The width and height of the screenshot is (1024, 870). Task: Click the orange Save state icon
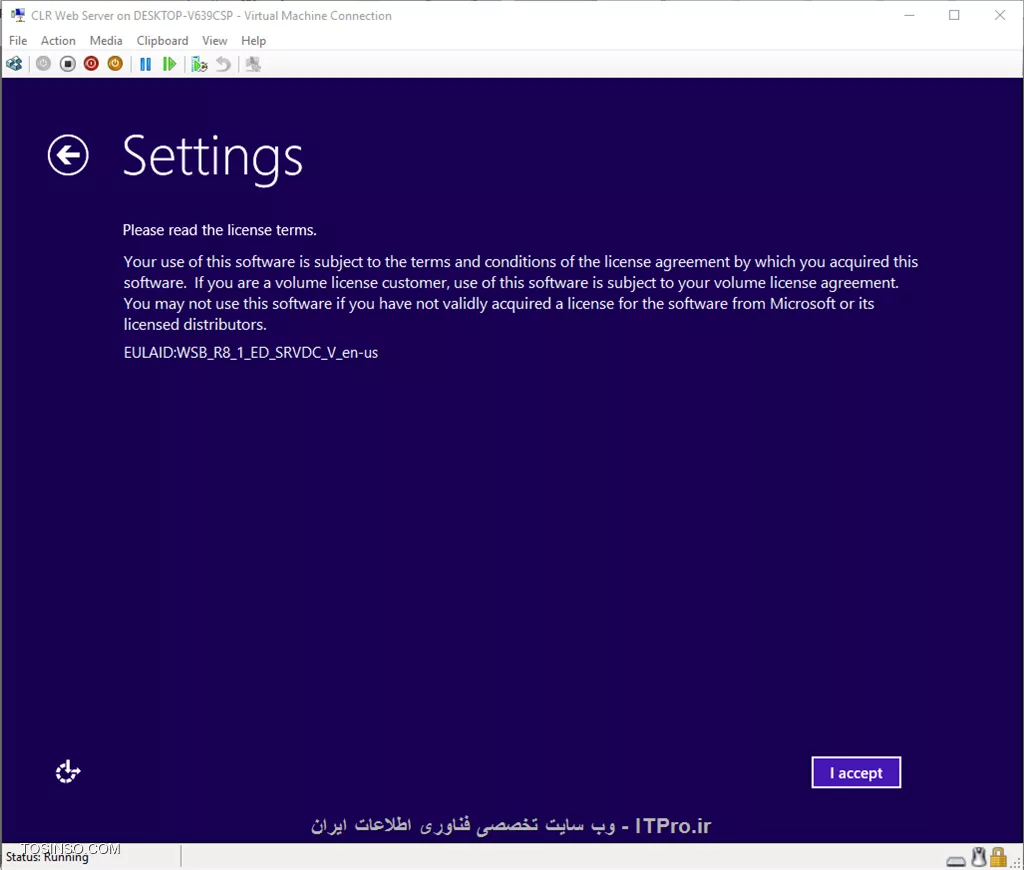coord(115,64)
